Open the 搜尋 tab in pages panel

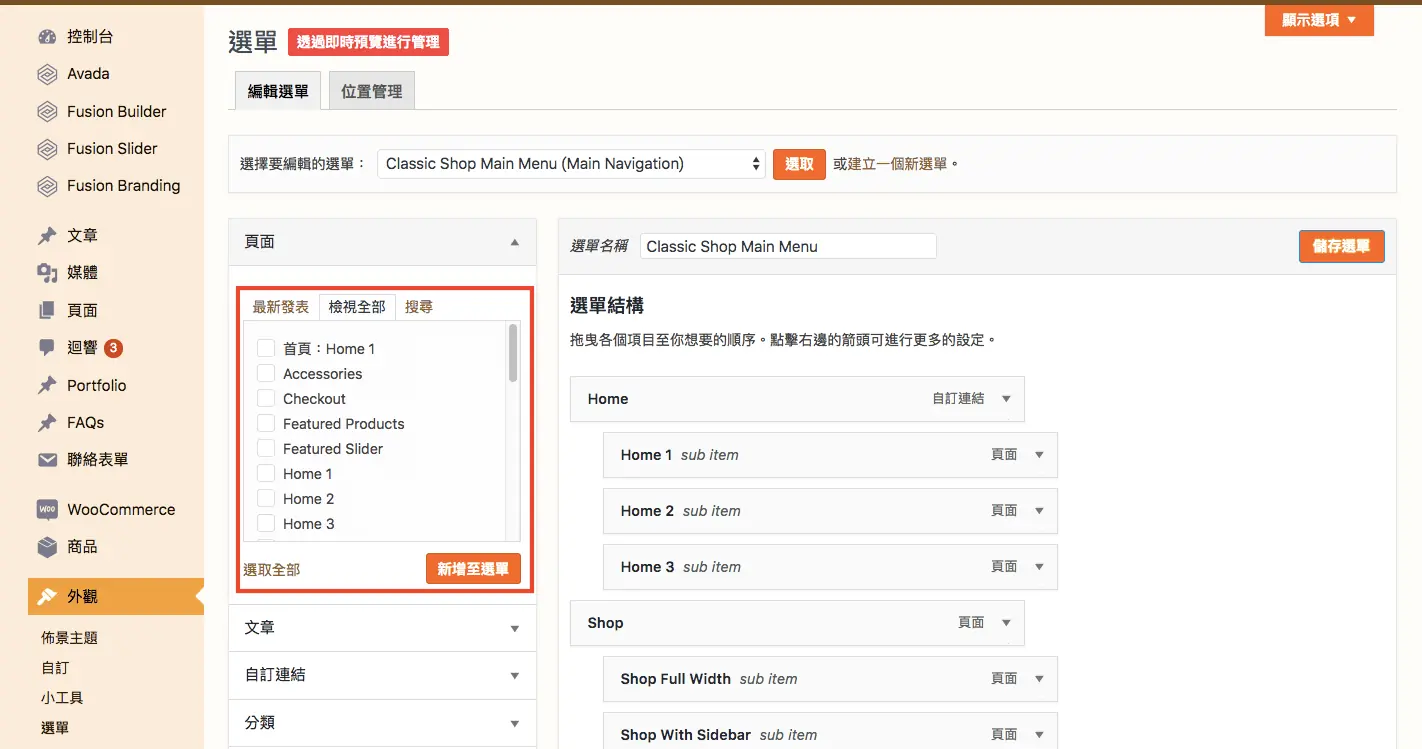[419, 307]
